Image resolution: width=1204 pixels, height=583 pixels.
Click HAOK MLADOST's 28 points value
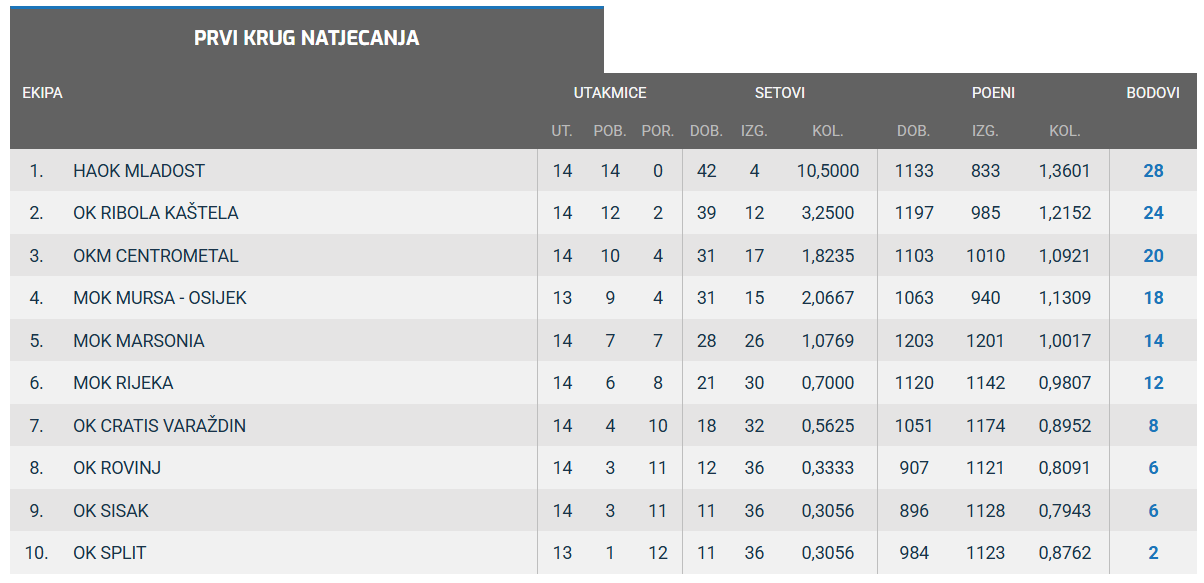1153,171
